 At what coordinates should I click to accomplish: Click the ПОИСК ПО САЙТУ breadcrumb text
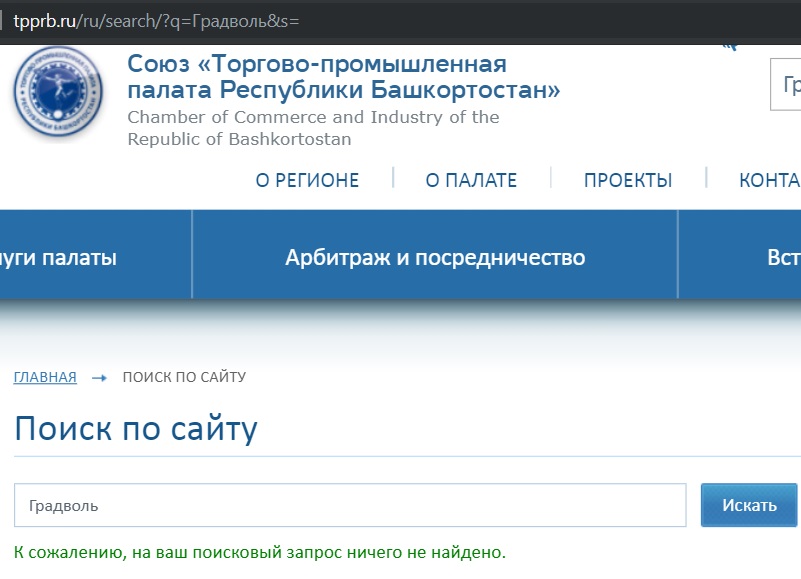coord(184,377)
